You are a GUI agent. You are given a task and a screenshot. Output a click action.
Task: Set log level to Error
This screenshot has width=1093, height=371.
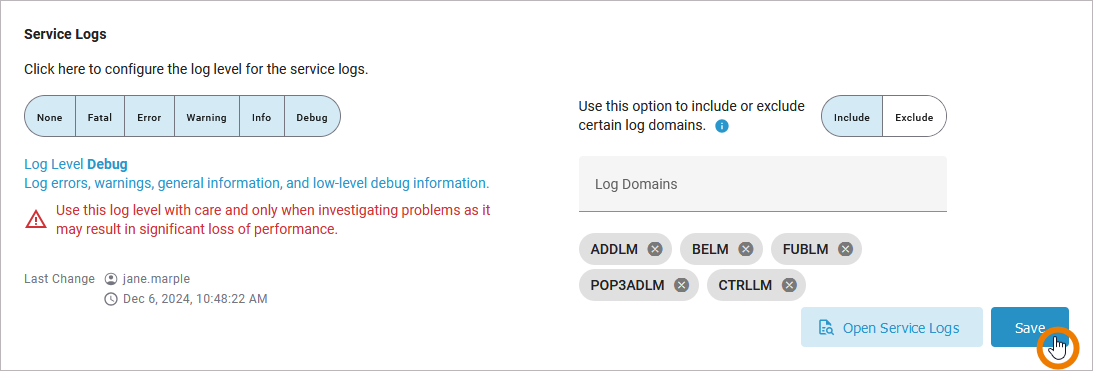pos(149,116)
